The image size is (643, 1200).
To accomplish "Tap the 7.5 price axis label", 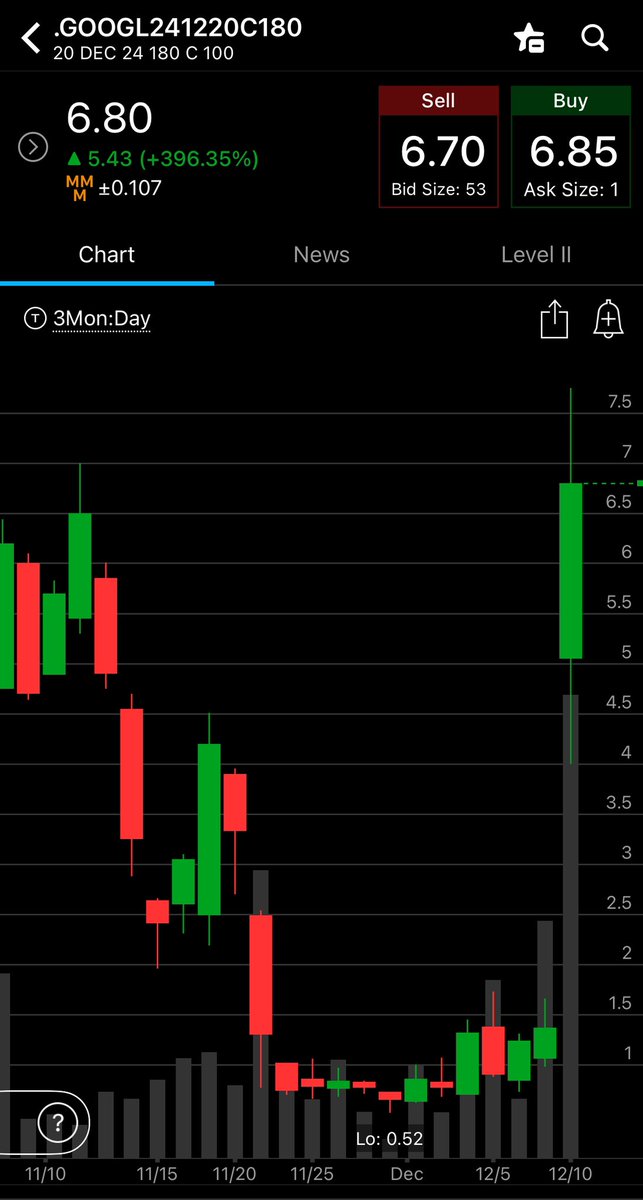I will tap(619, 402).
